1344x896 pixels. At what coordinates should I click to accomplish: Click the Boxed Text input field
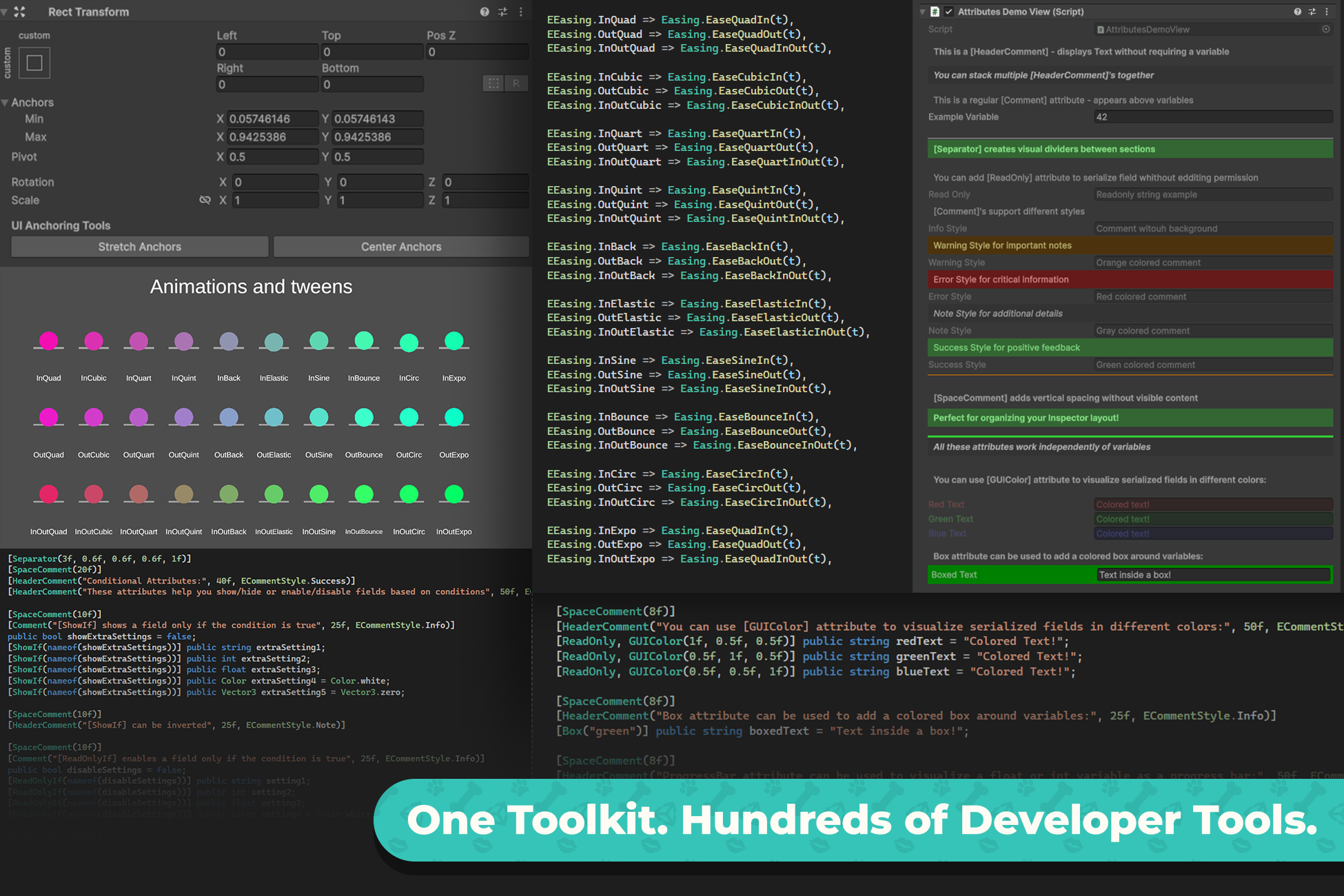pyautogui.click(x=1213, y=575)
